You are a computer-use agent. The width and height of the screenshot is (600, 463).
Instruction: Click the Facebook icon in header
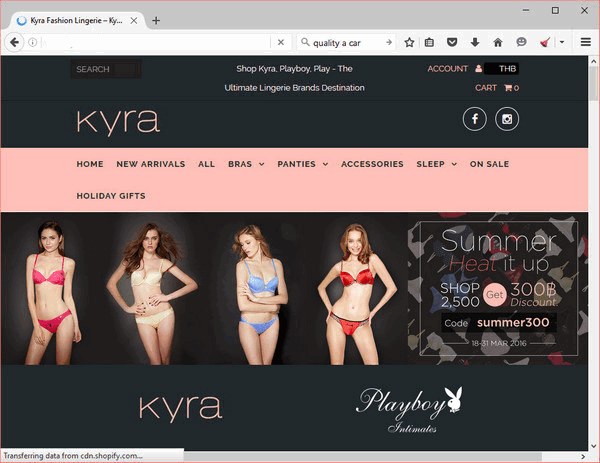(474, 119)
